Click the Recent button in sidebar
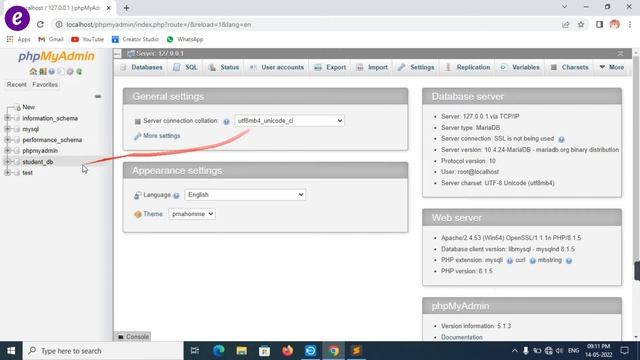640x360 pixels. point(16,84)
